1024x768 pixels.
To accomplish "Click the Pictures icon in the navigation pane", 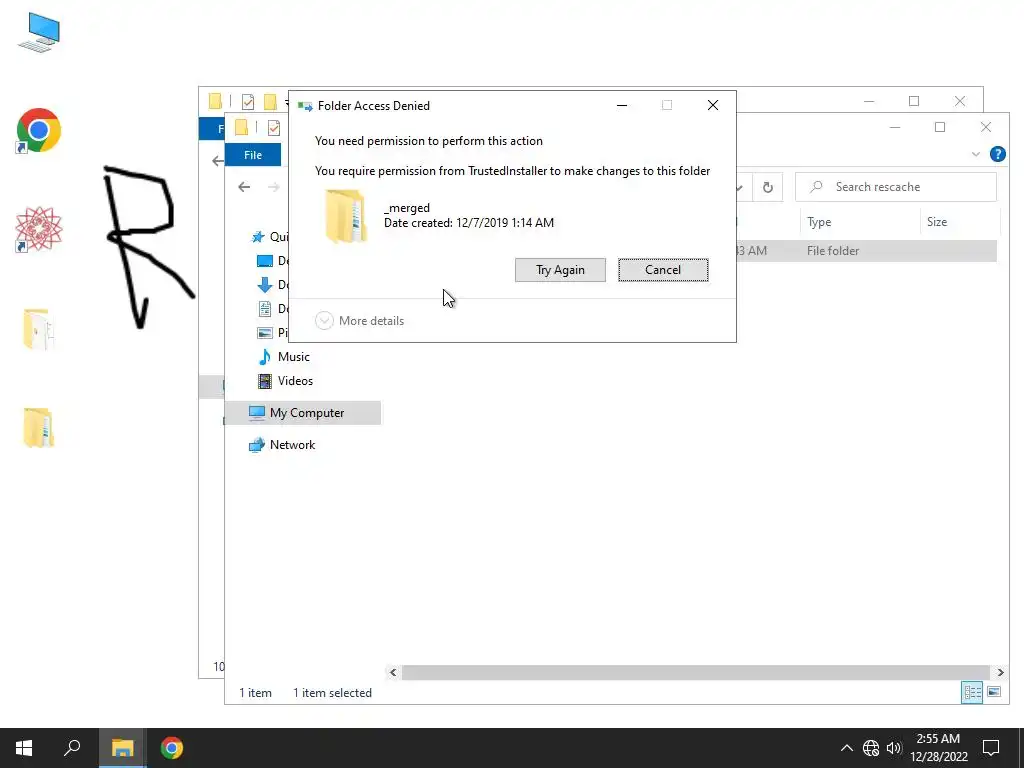I will tap(264, 332).
